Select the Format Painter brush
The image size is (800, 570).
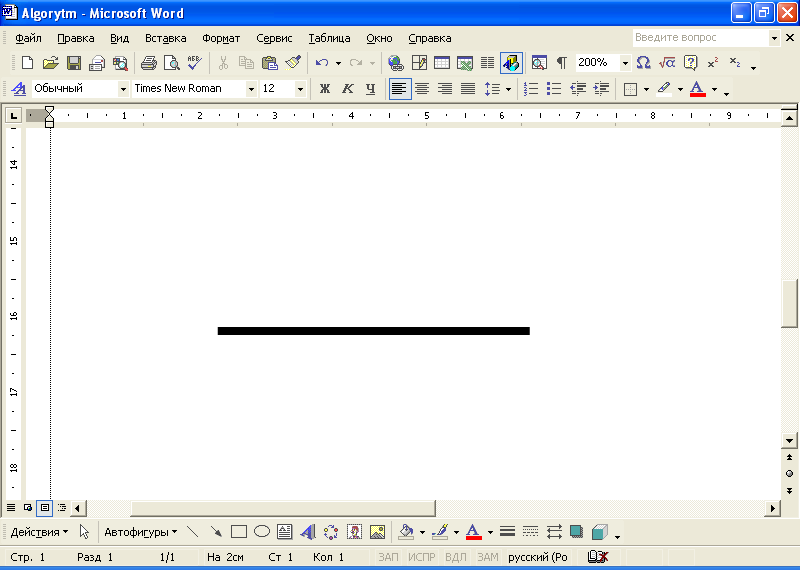tap(293, 63)
